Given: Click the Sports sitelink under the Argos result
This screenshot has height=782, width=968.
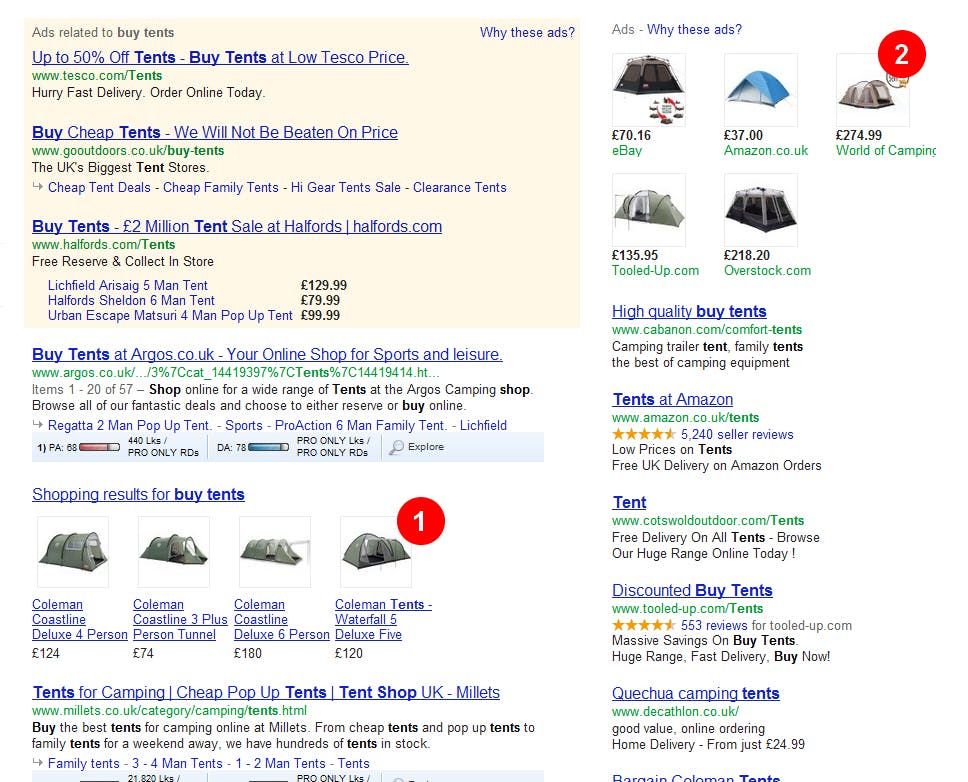Looking at the screenshot, I should [x=244, y=425].
